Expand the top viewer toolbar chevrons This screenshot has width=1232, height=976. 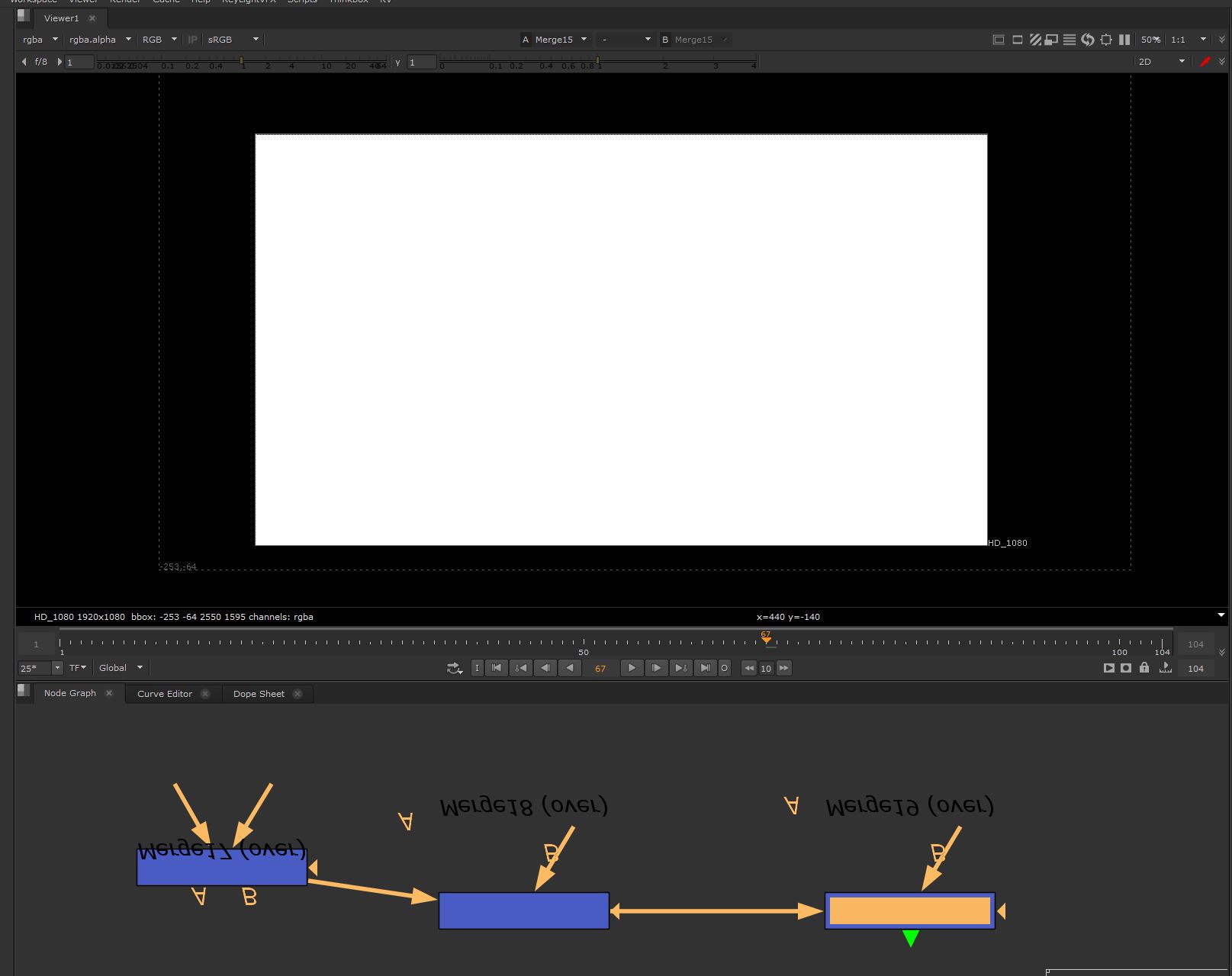coord(1222,40)
